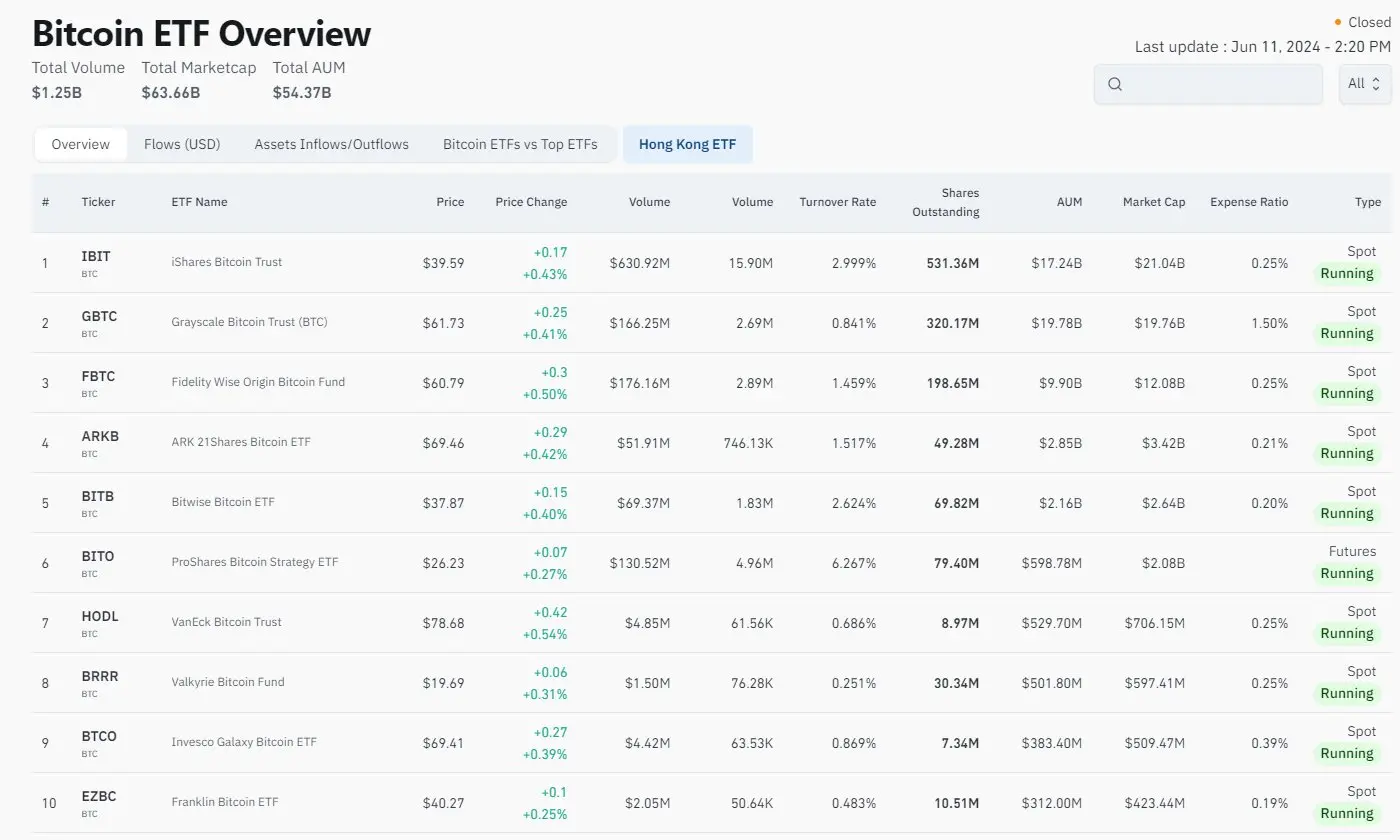Toggle sort on Shares Outstanding column
The height and width of the screenshot is (840, 1400).
tap(945, 202)
